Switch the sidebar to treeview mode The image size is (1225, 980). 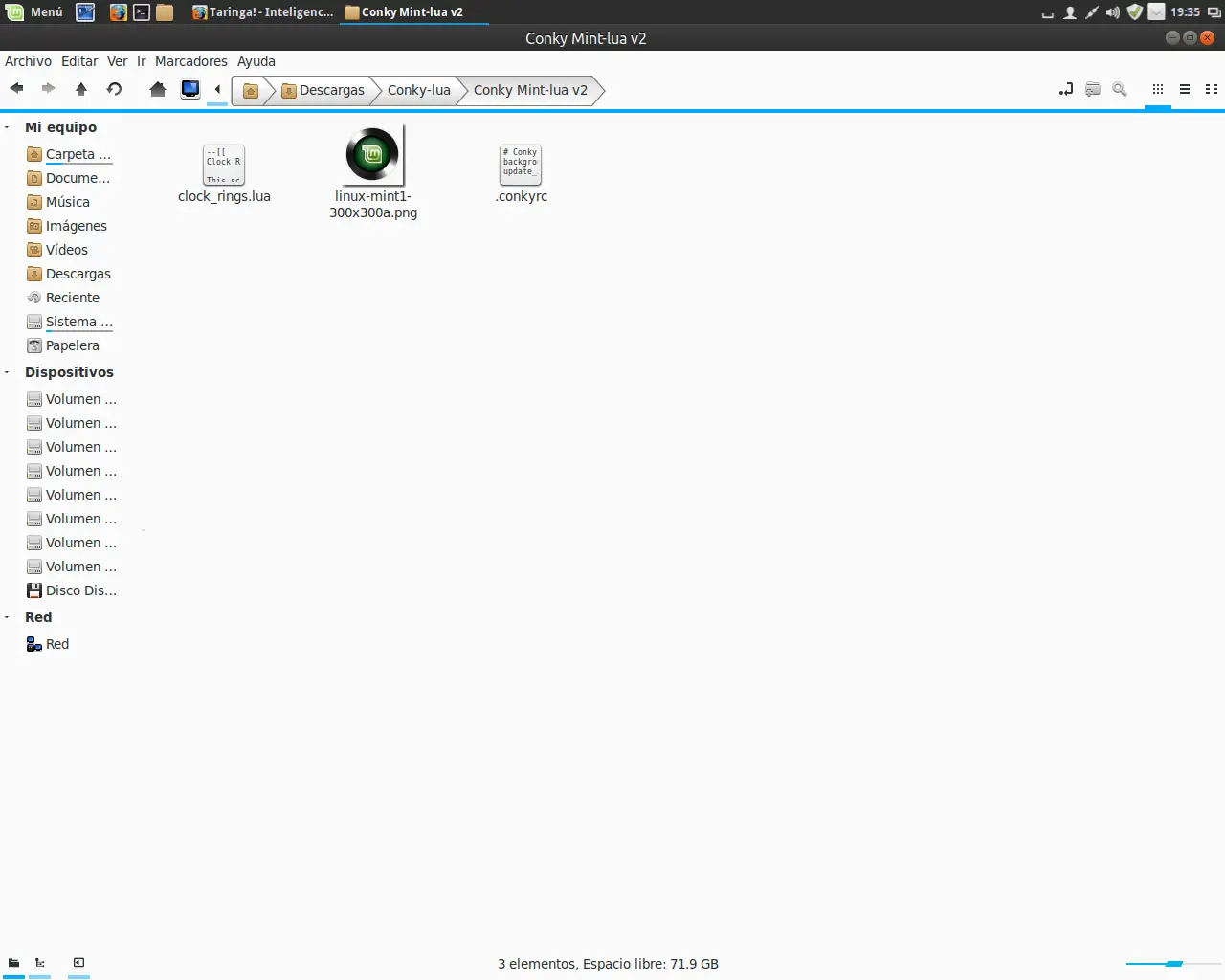point(39,963)
